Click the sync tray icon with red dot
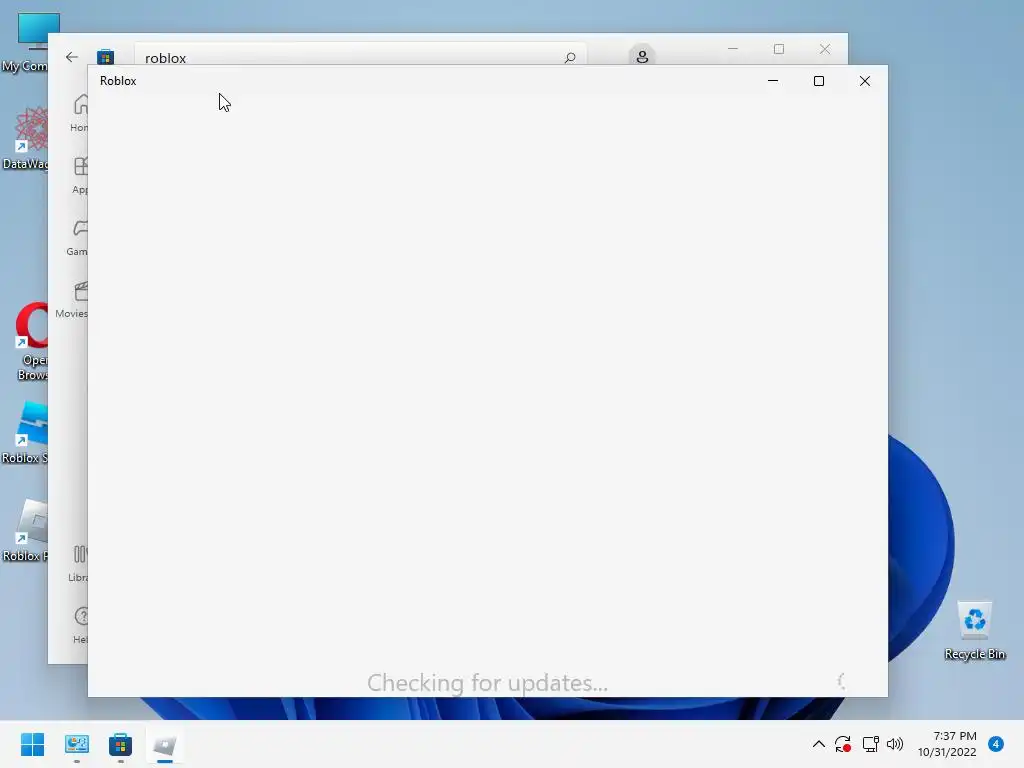 pyautogui.click(x=842, y=744)
